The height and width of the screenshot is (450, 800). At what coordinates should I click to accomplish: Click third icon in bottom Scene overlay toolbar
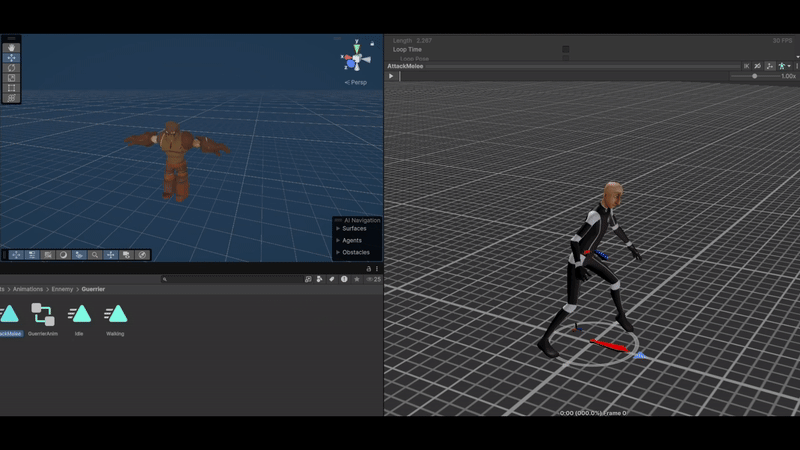48,255
